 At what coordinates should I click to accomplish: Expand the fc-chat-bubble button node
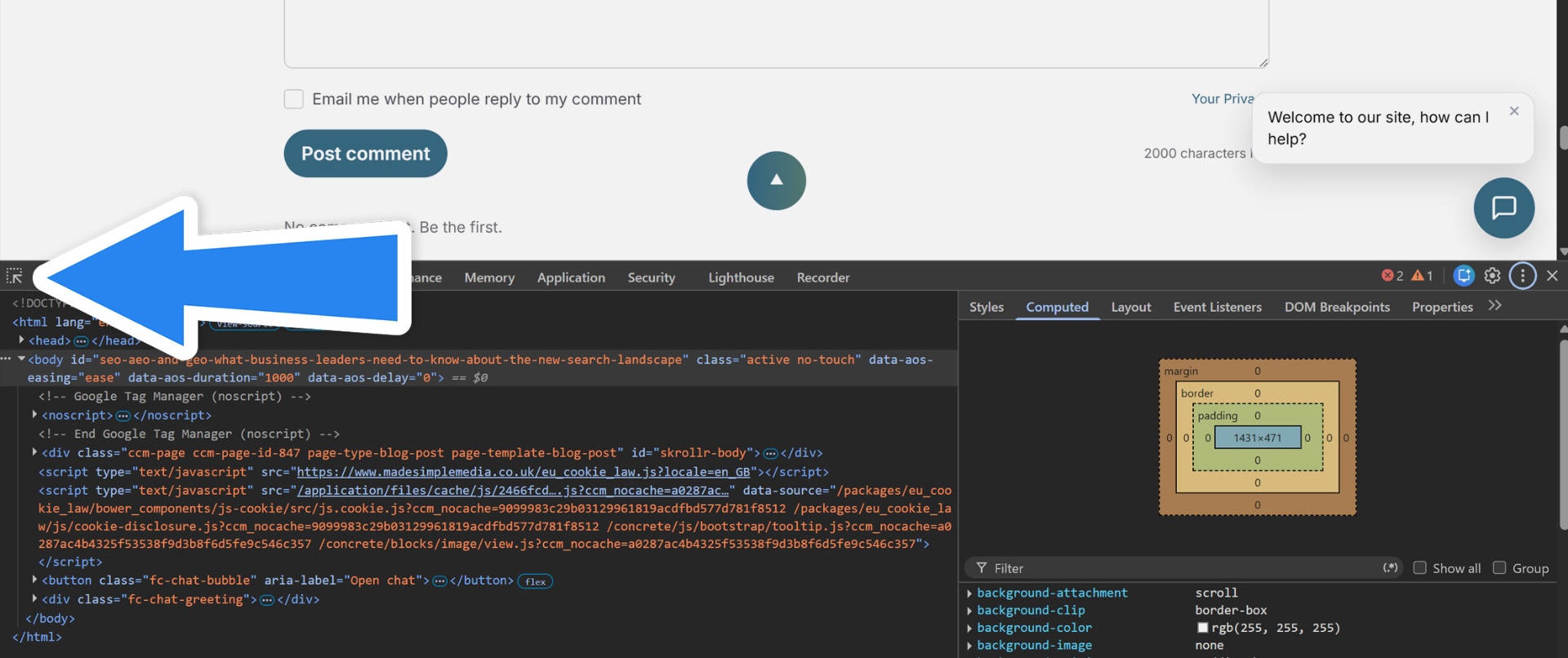point(34,580)
